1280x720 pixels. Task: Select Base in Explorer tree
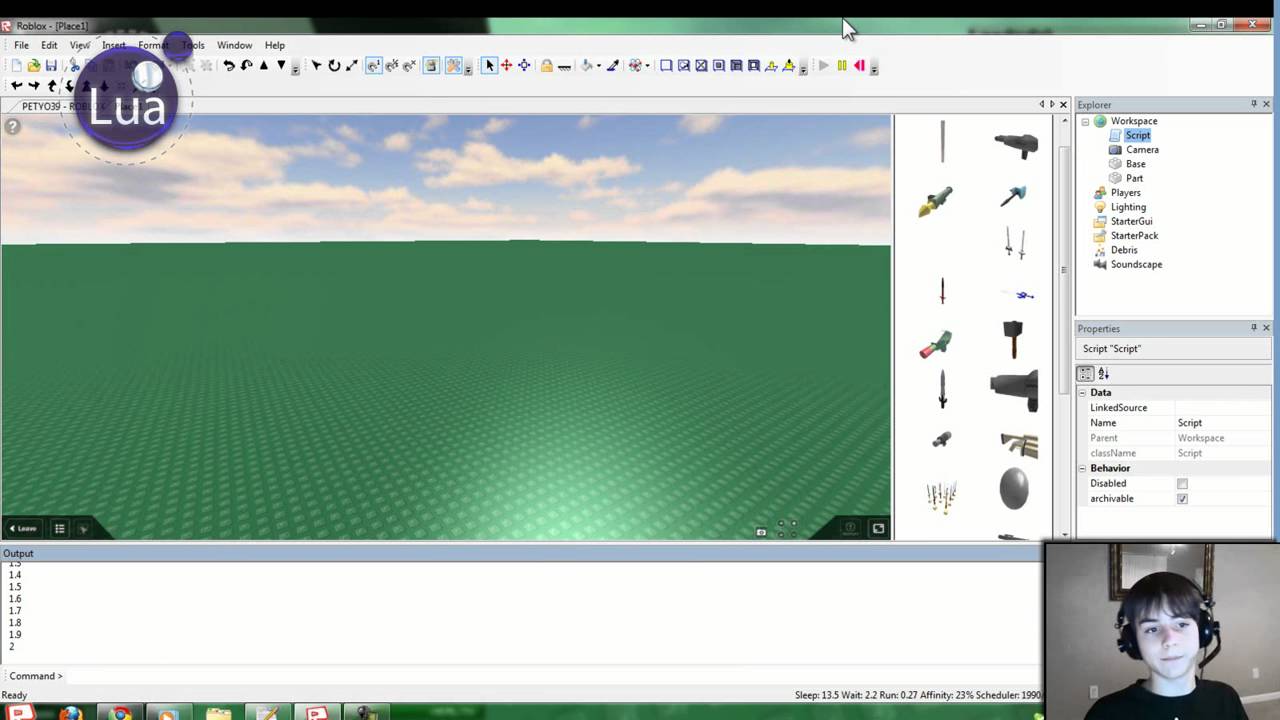(x=1135, y=164)
